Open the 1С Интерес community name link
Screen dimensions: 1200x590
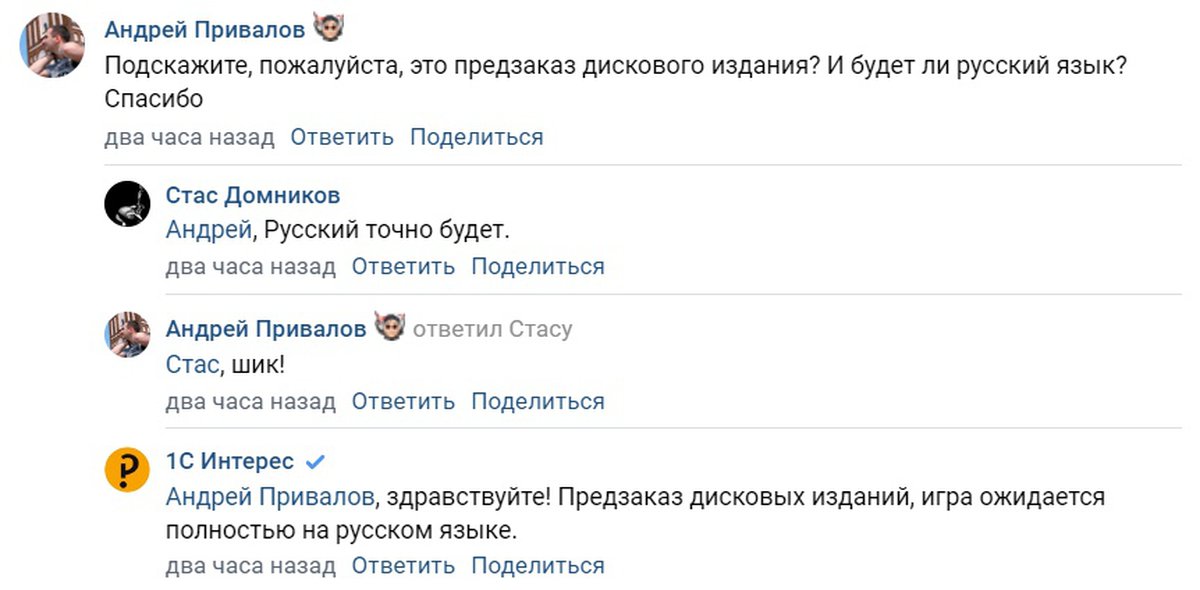230,461
